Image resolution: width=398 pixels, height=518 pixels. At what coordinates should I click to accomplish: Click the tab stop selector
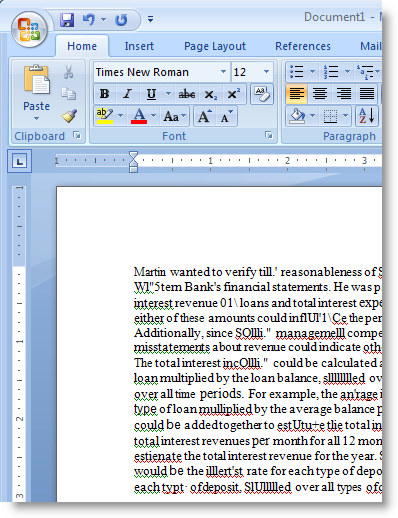point(19,161)
